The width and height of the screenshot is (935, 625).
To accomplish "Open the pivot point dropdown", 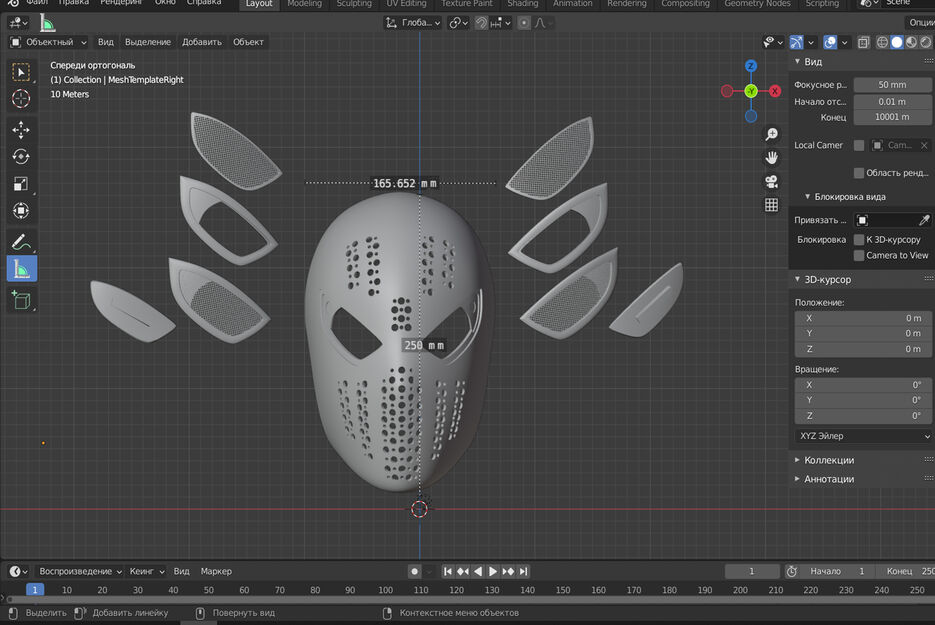I will [458, 23].
